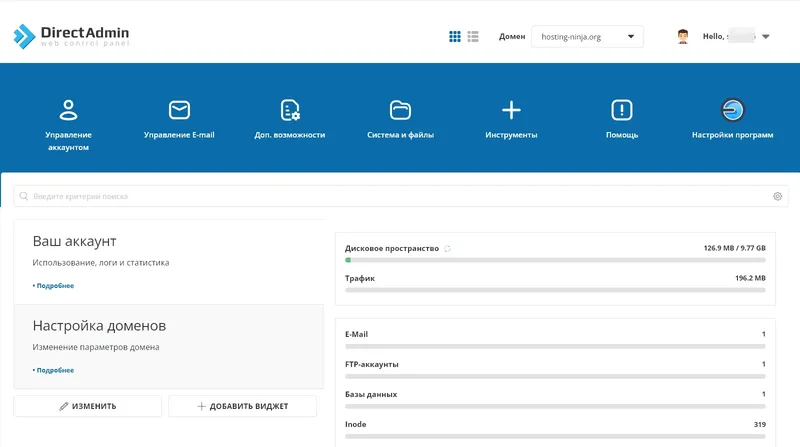This screenshot has width=800, height=447.
Task: Open the Система и файлы folder icon
Action: [401, 110]
